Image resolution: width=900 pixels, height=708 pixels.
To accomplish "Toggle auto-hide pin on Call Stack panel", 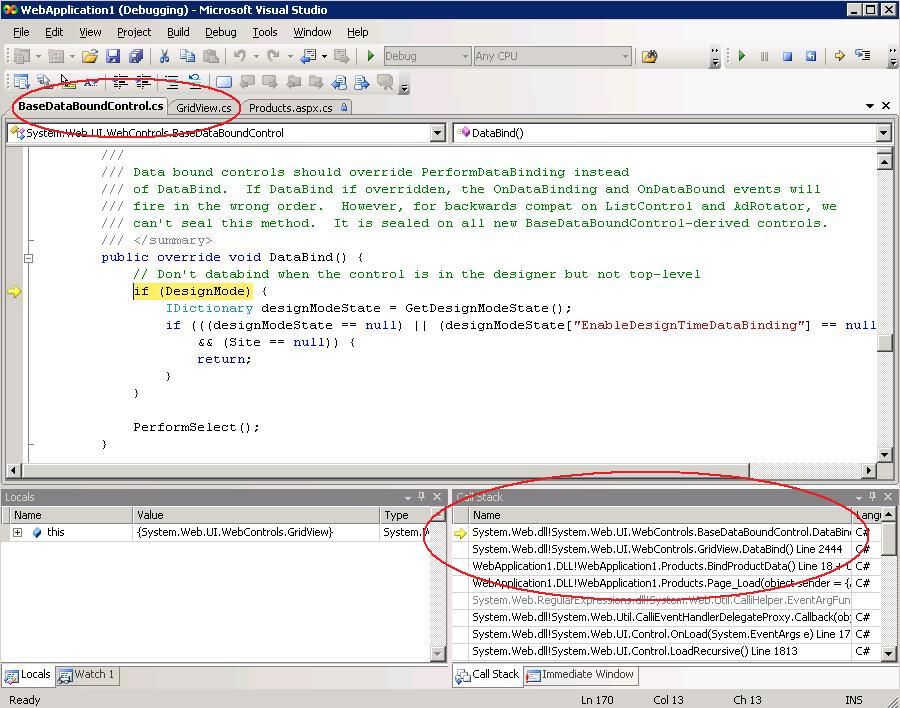I will click(872, 497).
